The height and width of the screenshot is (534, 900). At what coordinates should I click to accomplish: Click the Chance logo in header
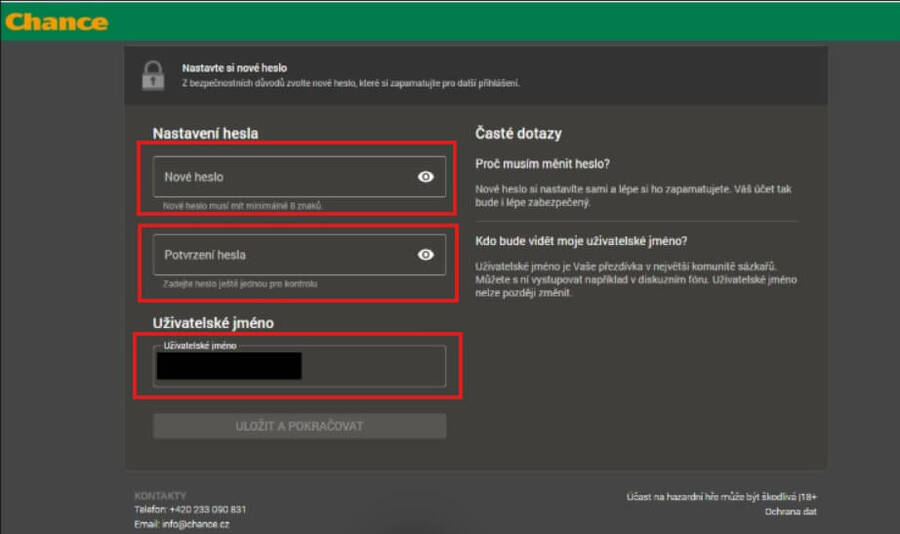pos(56,22)
